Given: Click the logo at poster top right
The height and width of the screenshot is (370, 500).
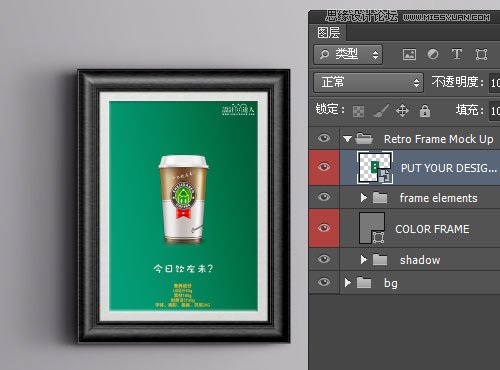Looking at the screenshot, I should (x=238, y=109).
